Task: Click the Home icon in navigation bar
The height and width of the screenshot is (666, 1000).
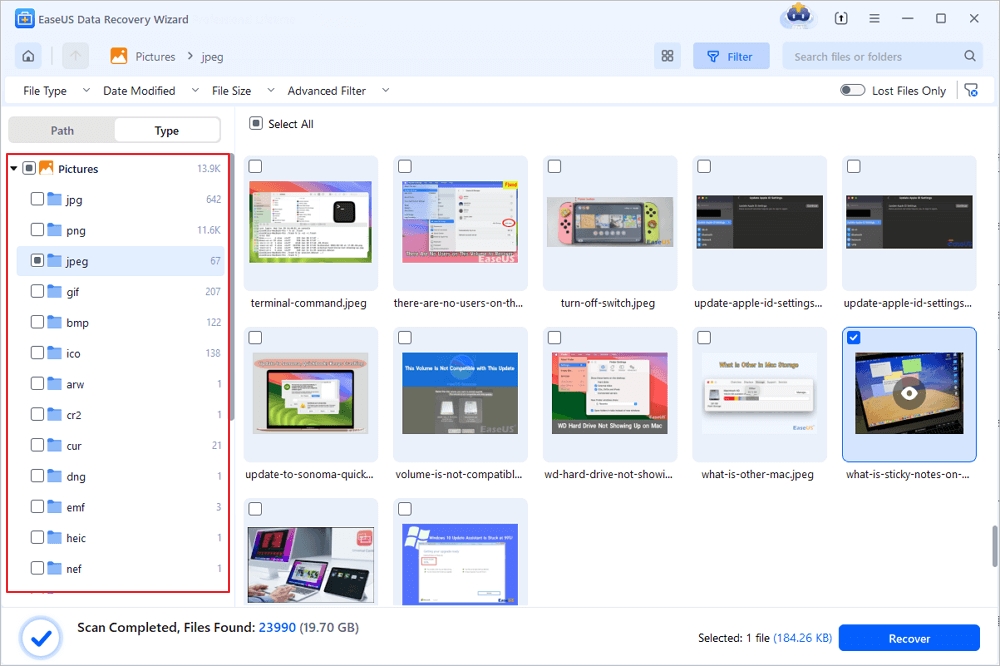Action: 28,56
